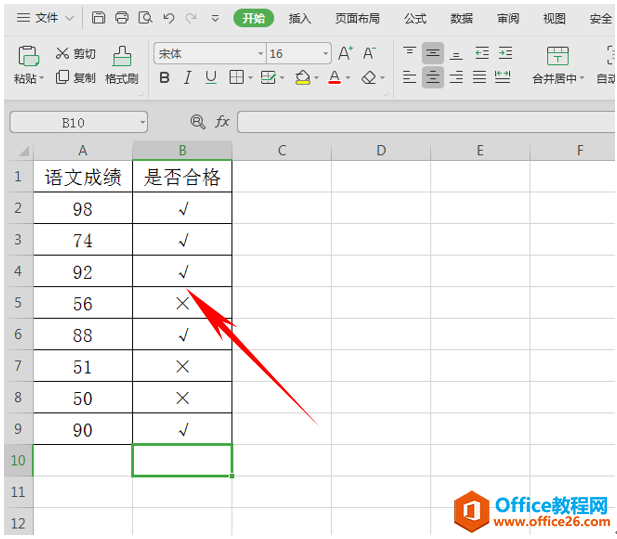
Task: Align text right
Action: coord(456,77)
